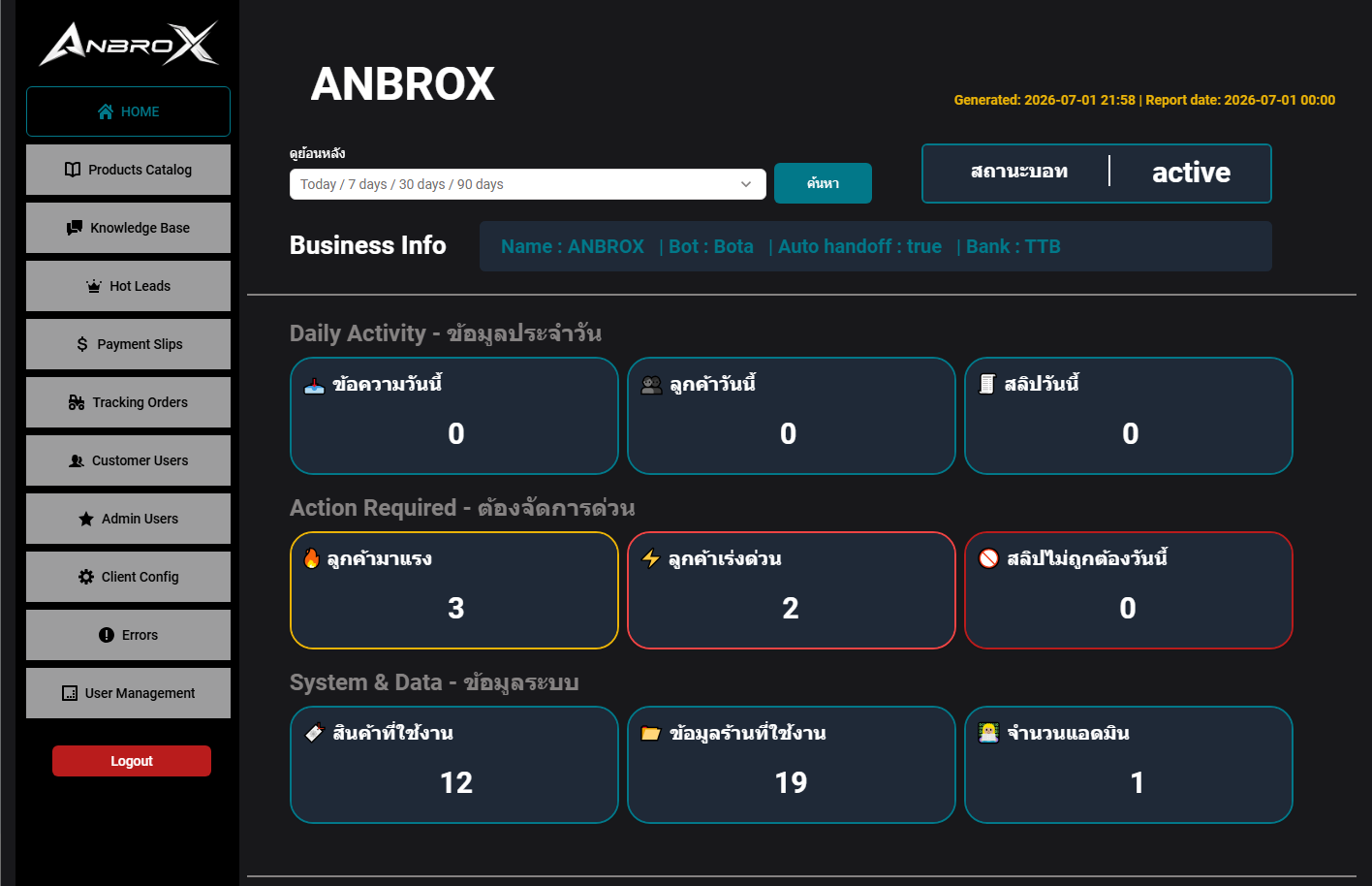Screen dimensions: 1372x886
Task: Open User Management page
Action: (x=128, y=693)
